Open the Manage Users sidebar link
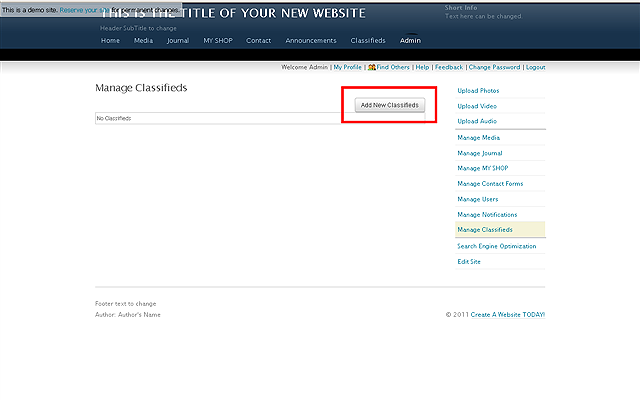Image resolution: width=640 pixels, height=400 pixels. (477, 199)
